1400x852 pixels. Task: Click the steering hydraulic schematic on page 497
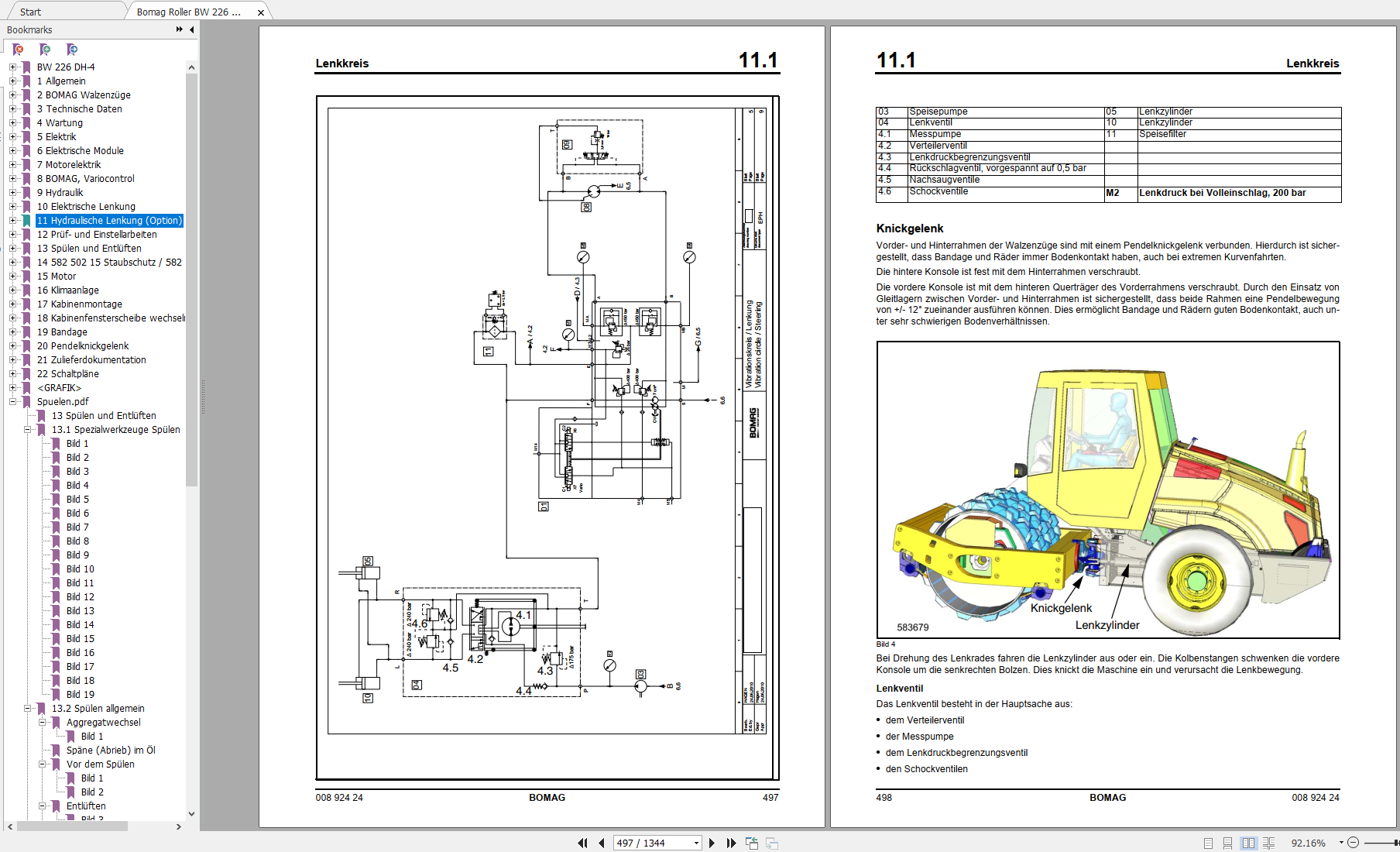click(x=547, y=438)
